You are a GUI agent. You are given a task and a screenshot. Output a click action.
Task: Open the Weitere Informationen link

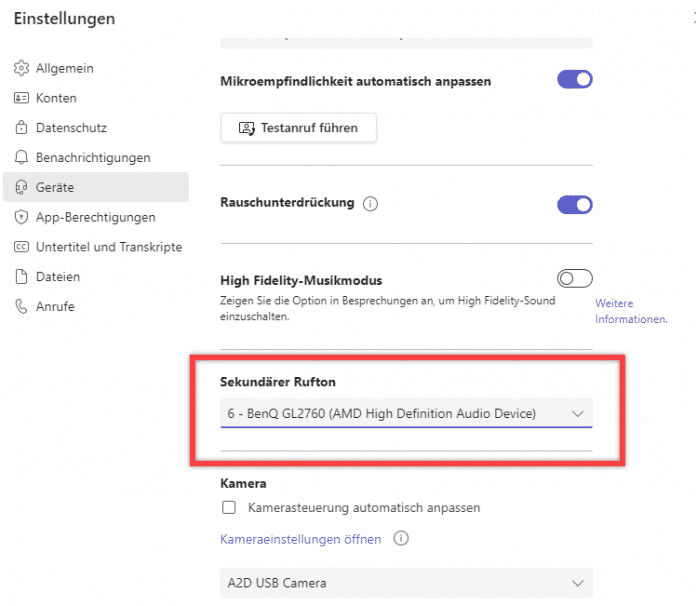click(630, 311)
